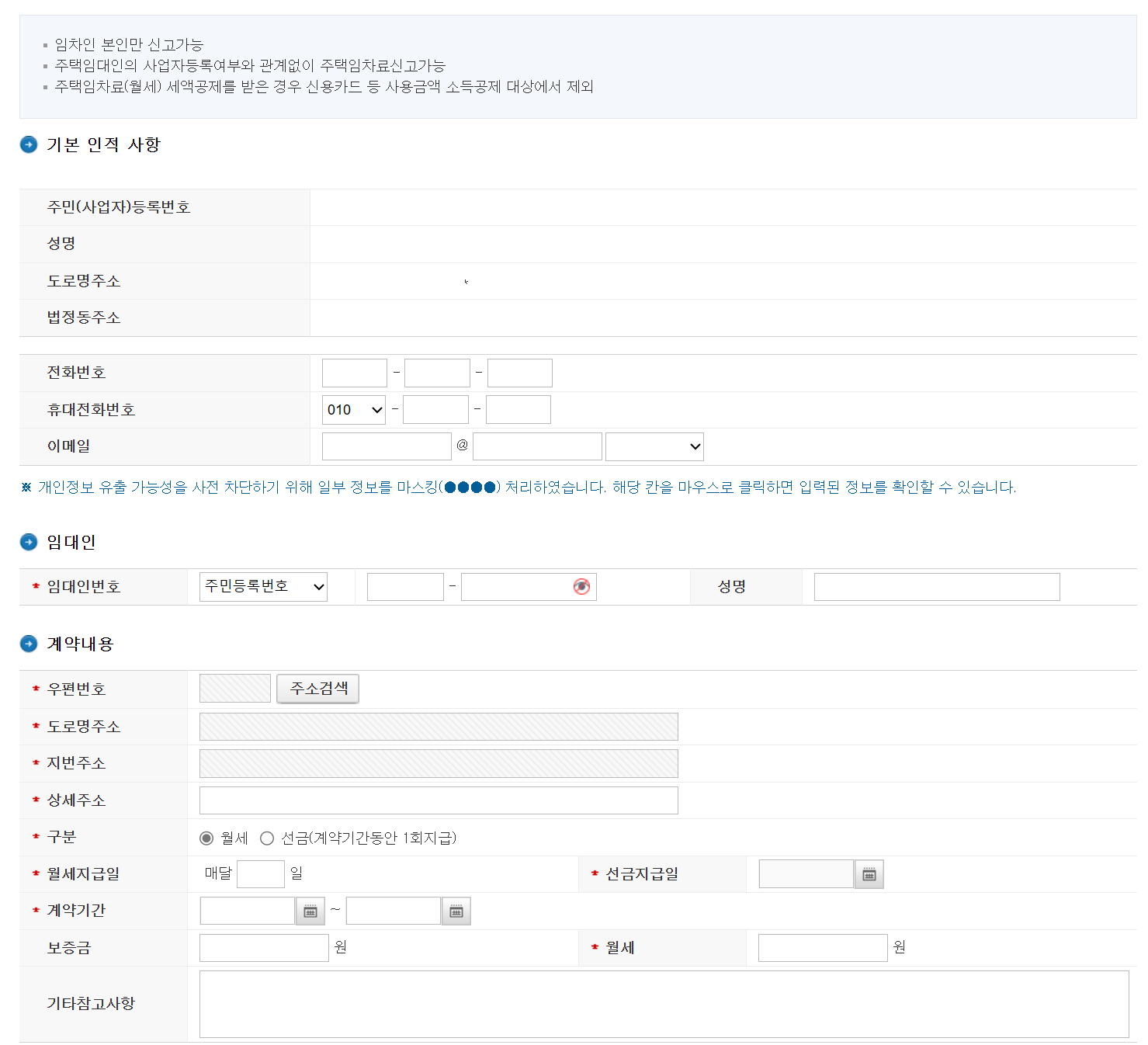1148x1045 pixels.
Task: Click the masked-view eye icon in 임대인번호 field
Action: [581, 587]
